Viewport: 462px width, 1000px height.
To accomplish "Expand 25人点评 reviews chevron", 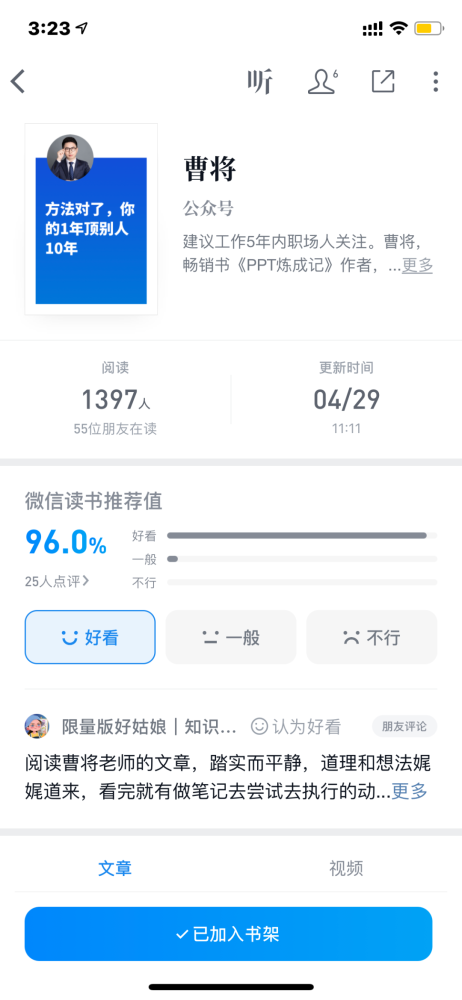I will 57,581.
